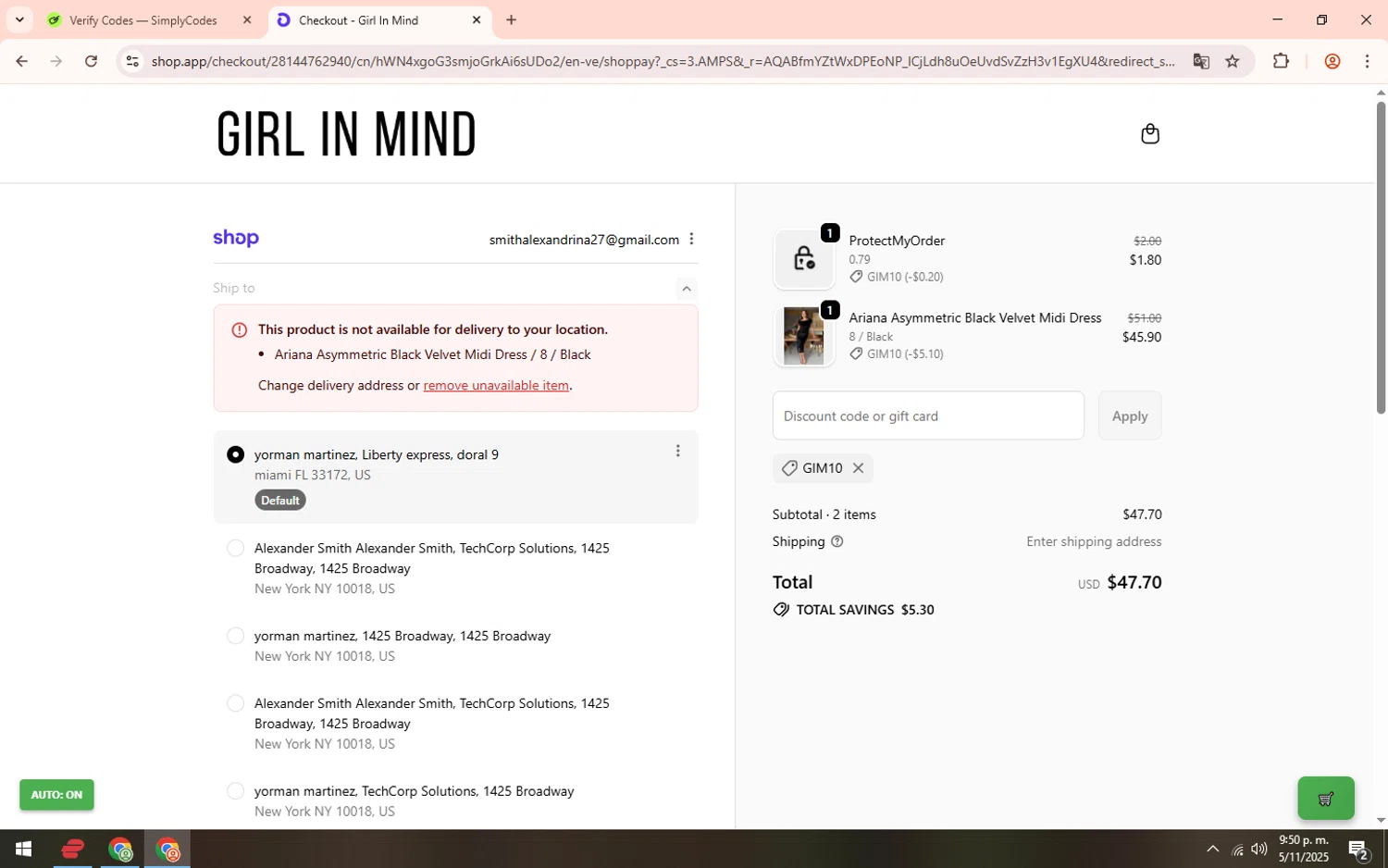The width and height of the screenshot is (1388, 868).
Task: Close the Verify Codes SimplyCodes tab
Action: 247,19
